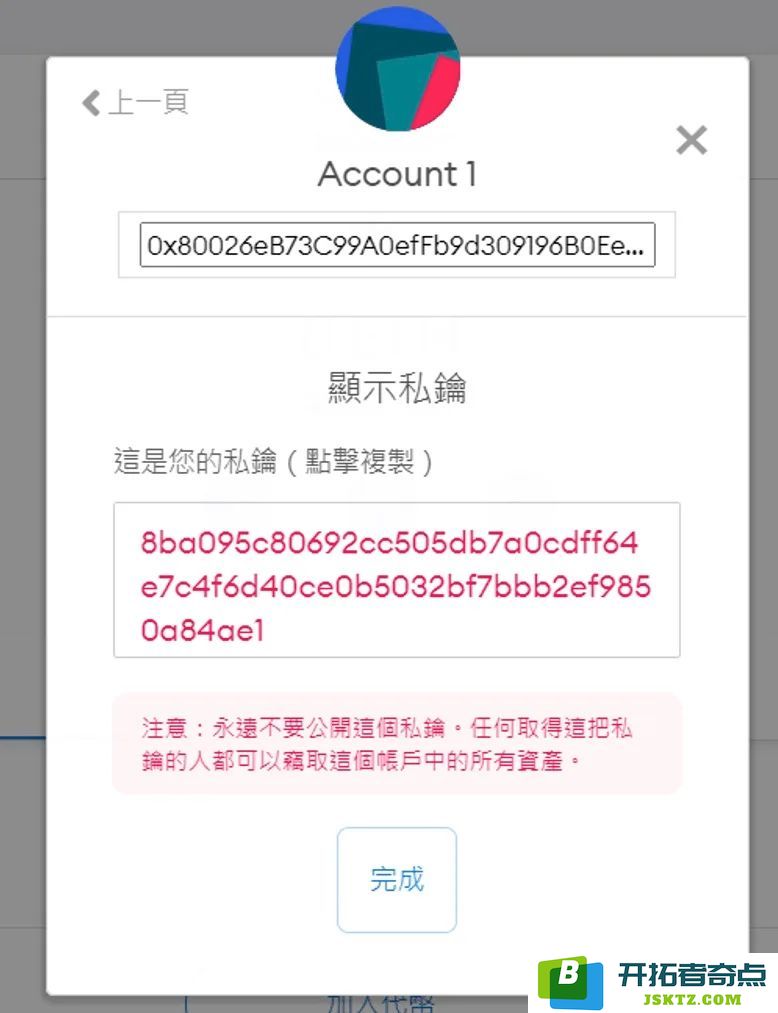The width and height of the screenshot is (778, 1013).
Task: Click the partially hidden 加入代幣 link
Action: [x=381, y=1003]
